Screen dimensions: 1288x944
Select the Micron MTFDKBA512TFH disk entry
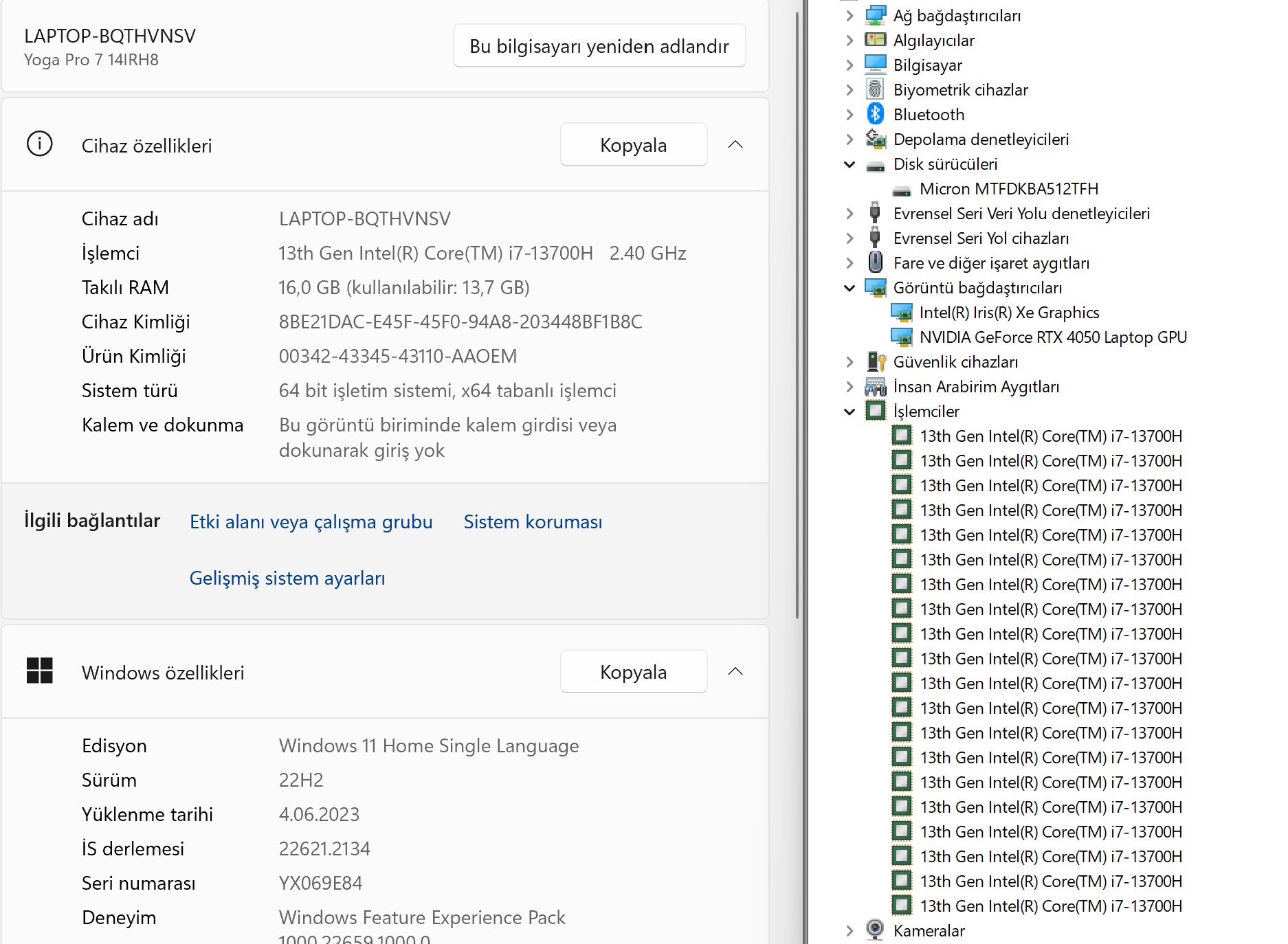1009,189
